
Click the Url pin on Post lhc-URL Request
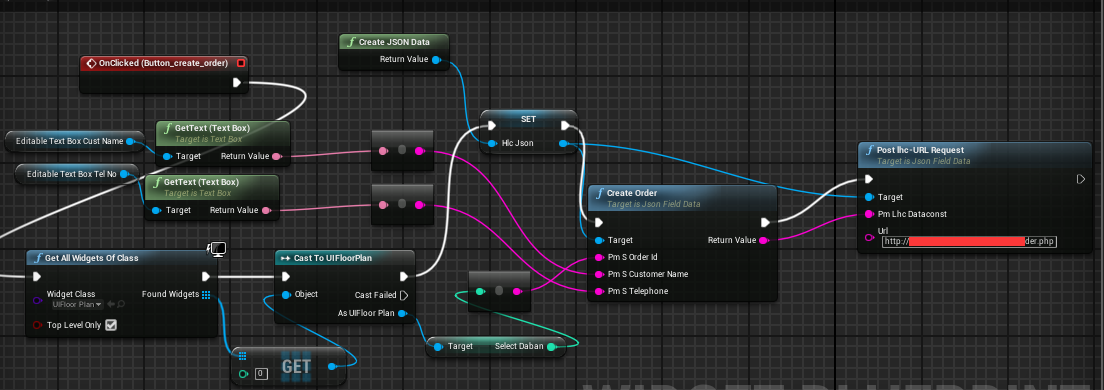click(870, 238)
